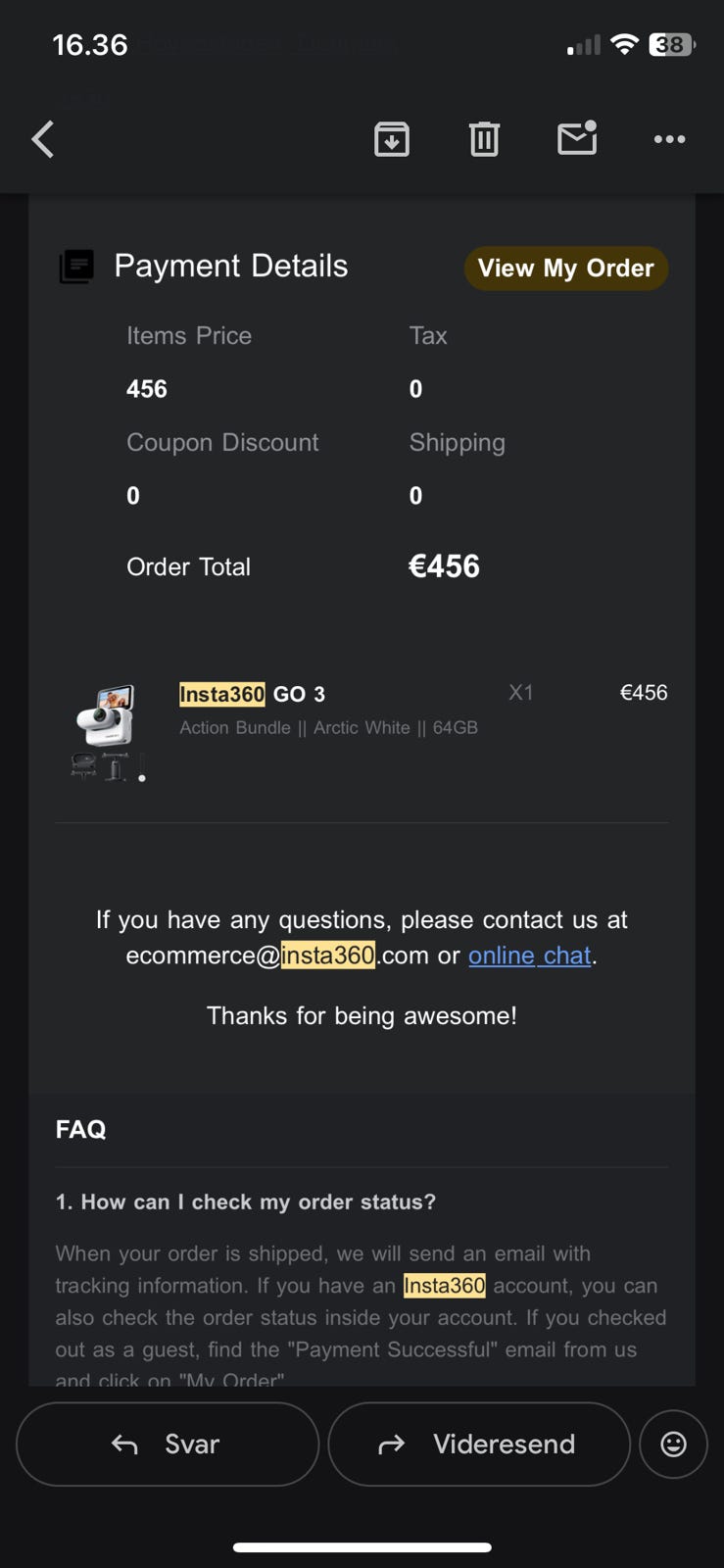Viewport: 724px width, 1568px height.
Task: Tap the Insta360 GO 3 product thumbnail
Action: pos(106,732)
